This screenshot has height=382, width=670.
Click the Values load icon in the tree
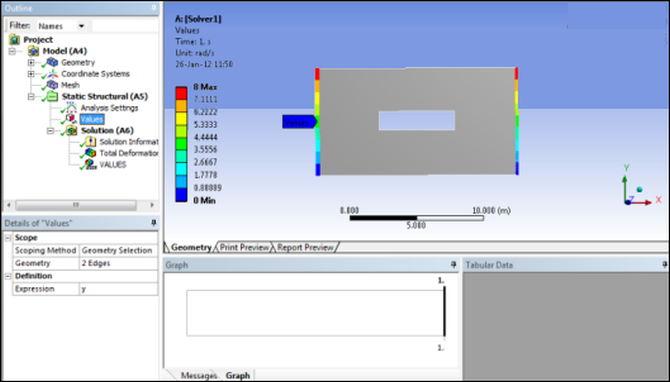[71, 119]
